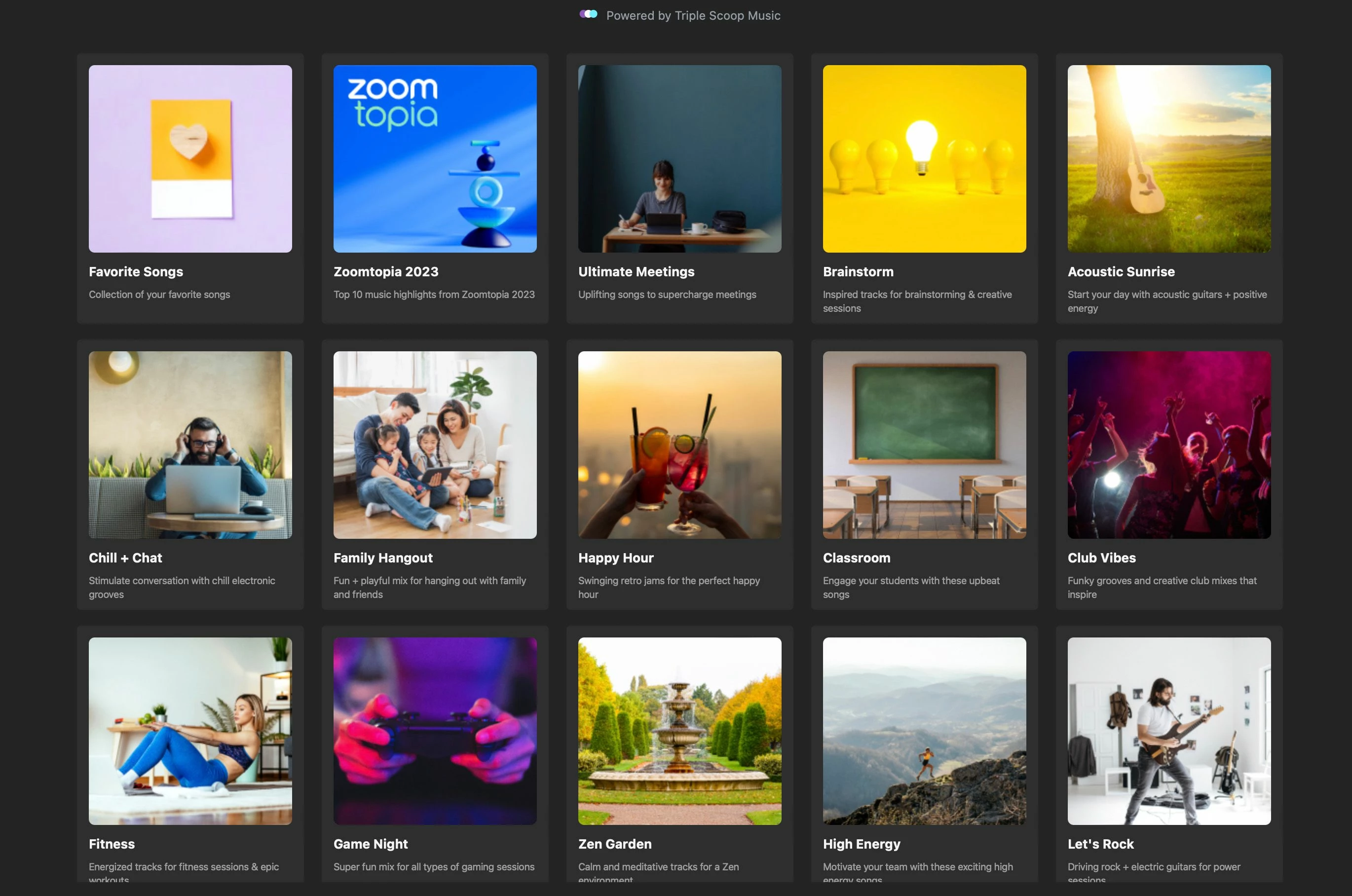Select the Ultimate Meetings playlist image

click(x=679, y=159)
